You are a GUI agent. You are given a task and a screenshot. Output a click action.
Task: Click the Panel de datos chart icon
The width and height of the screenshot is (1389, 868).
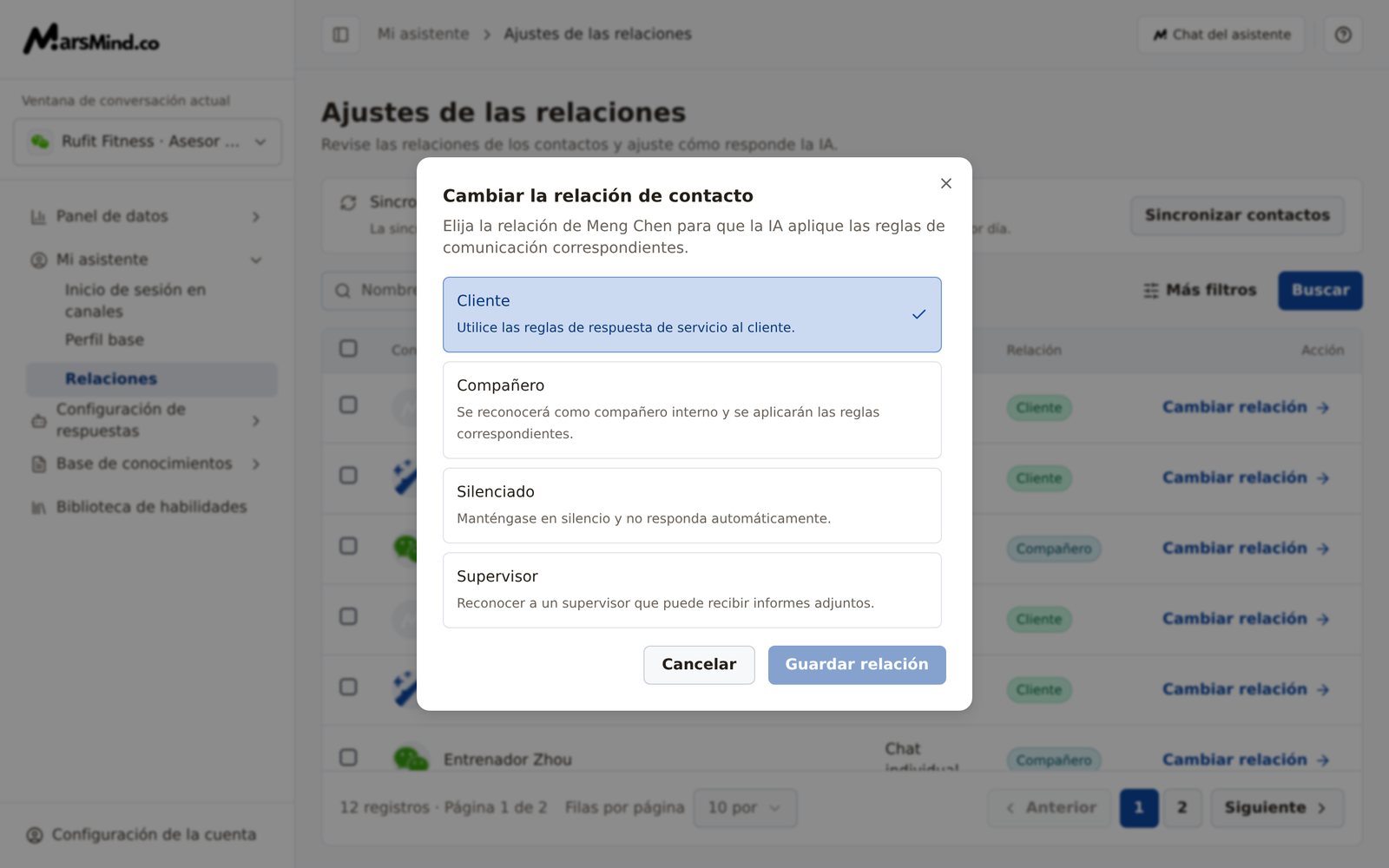[x=38, y=217]
